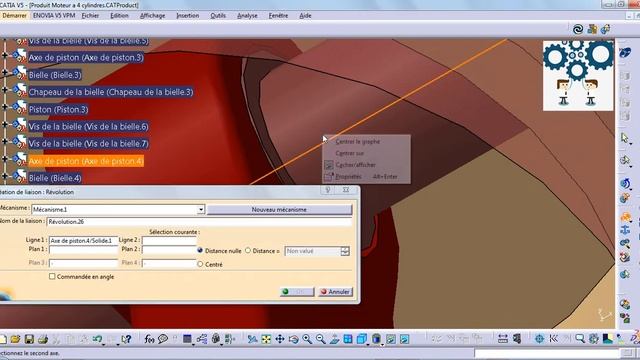Click the help question mark in dialog title
Viewport: 640px width, 360px height.
pos(327,190)
